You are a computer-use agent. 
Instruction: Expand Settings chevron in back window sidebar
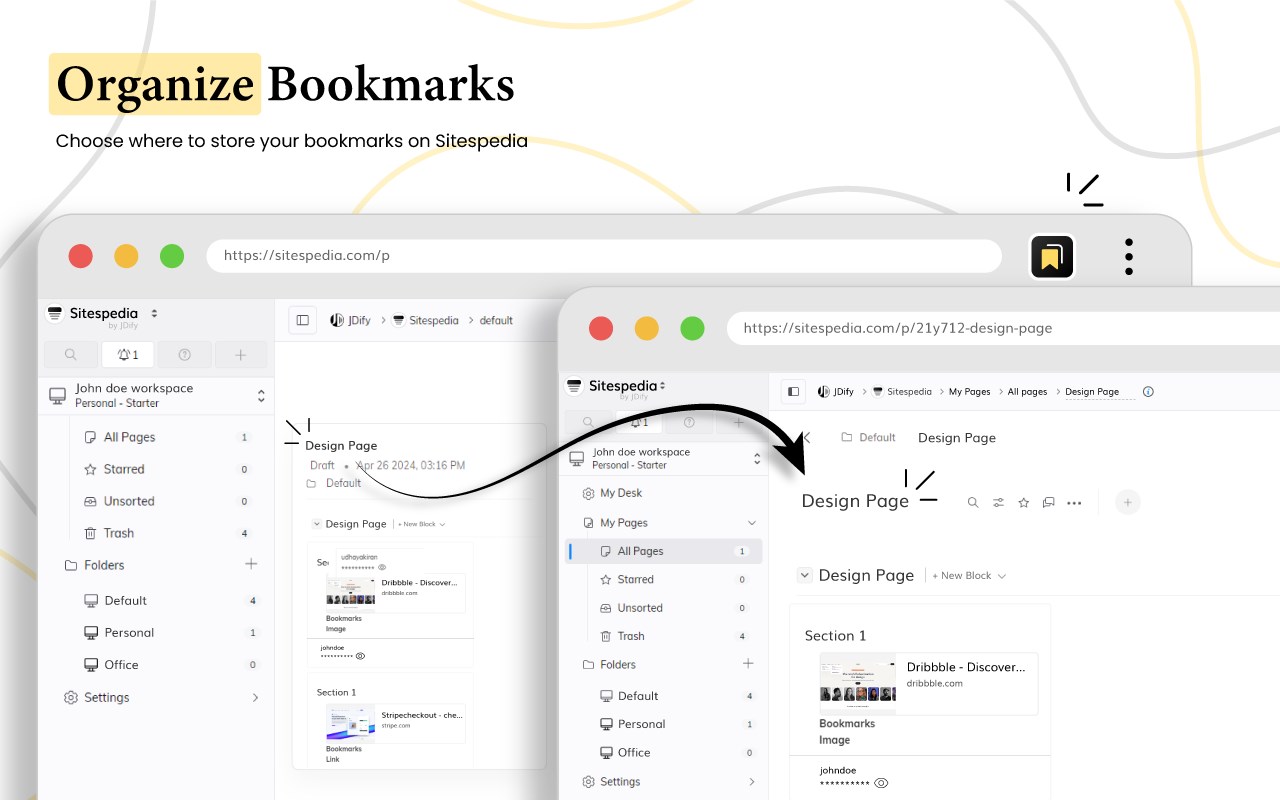tap(255, 697)
